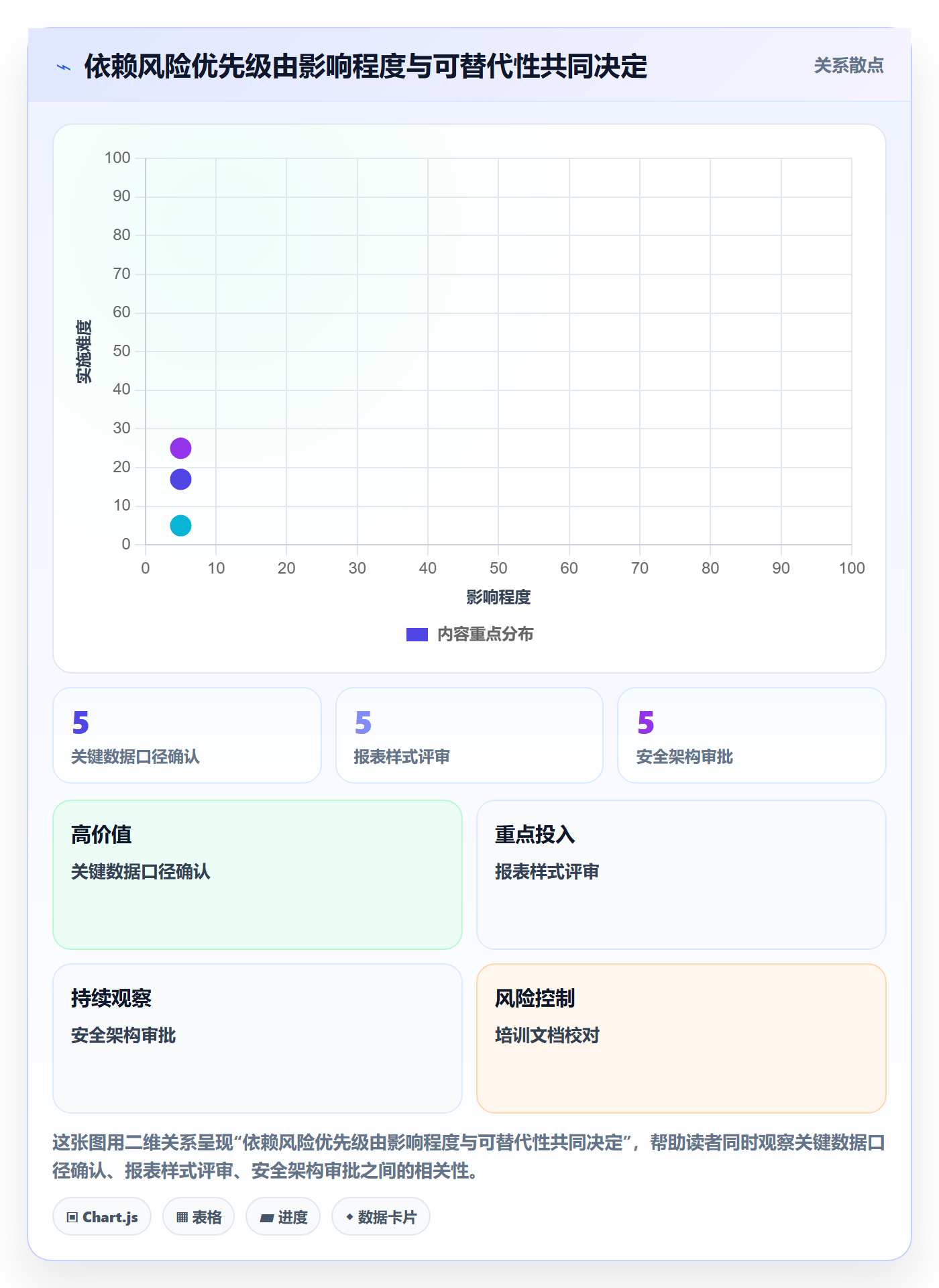The width and height of the screenshot is (939, 1288).
Task: Click the bar icon in 进度 chip
Action: (x=267, y=1218)
